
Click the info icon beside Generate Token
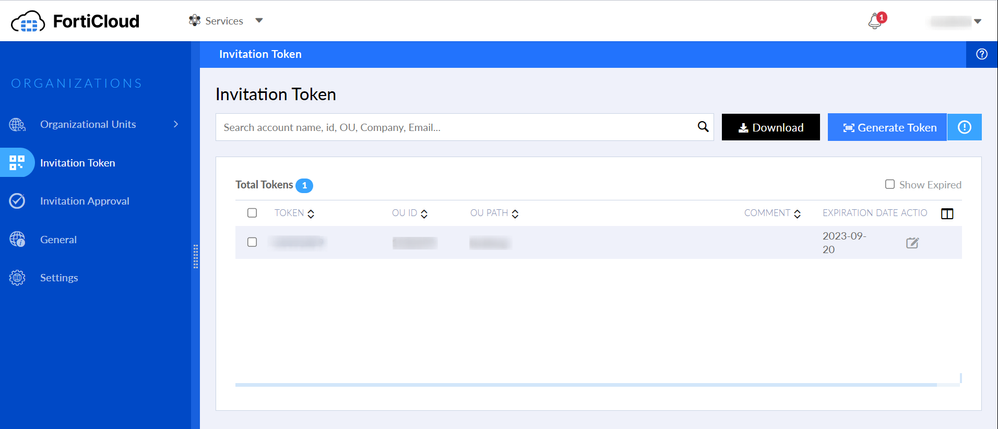tap(964, 127)
